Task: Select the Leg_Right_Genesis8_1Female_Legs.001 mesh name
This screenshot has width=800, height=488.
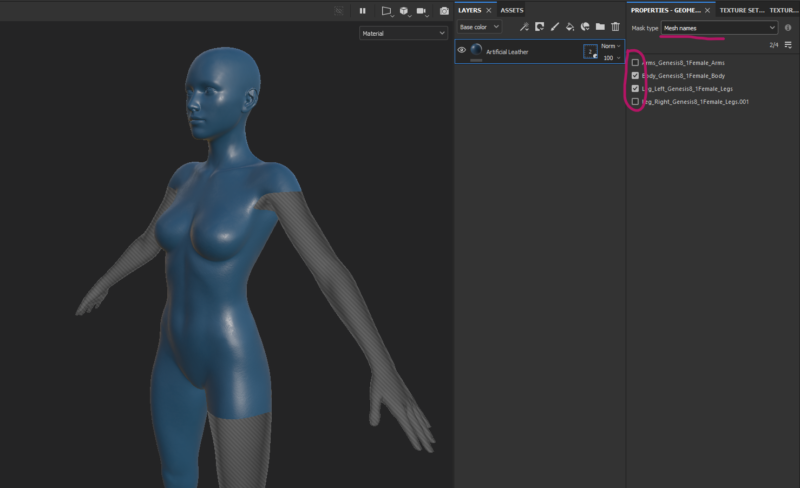Action: (695, 102)
